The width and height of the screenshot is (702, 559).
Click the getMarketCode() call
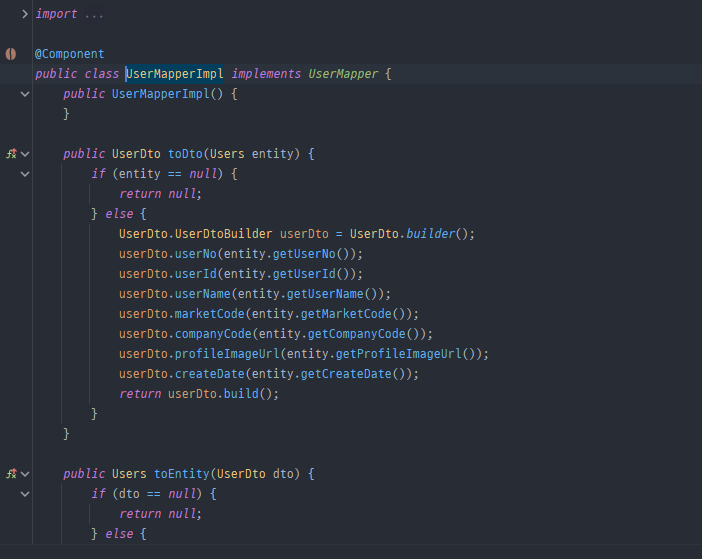(x=346, y=314)
